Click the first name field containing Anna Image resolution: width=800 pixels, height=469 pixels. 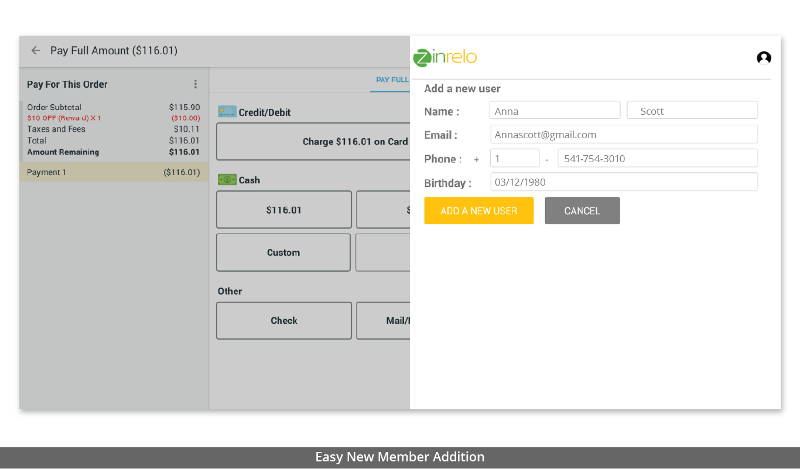[x=555, y=111]
